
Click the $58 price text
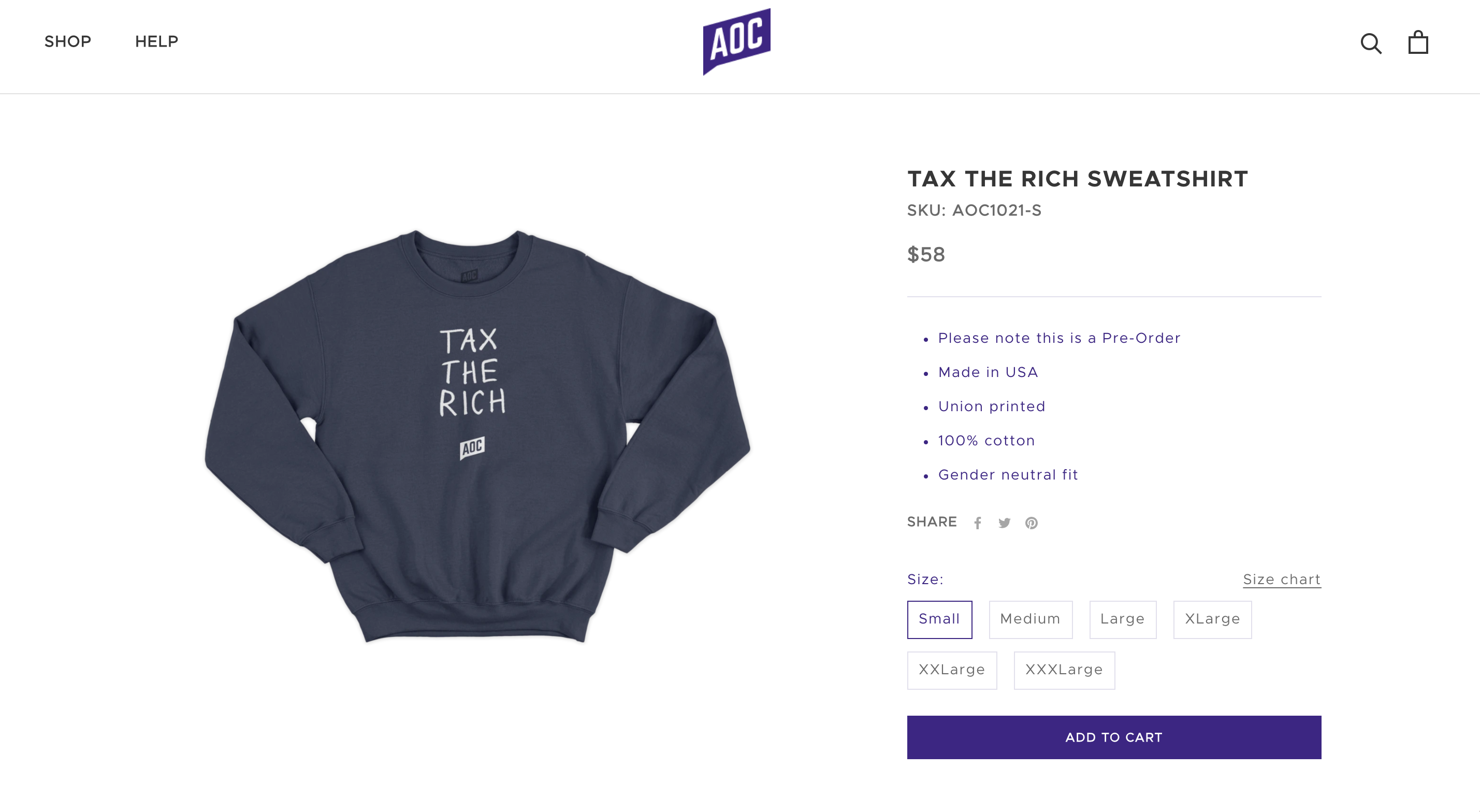coord(925,254)
